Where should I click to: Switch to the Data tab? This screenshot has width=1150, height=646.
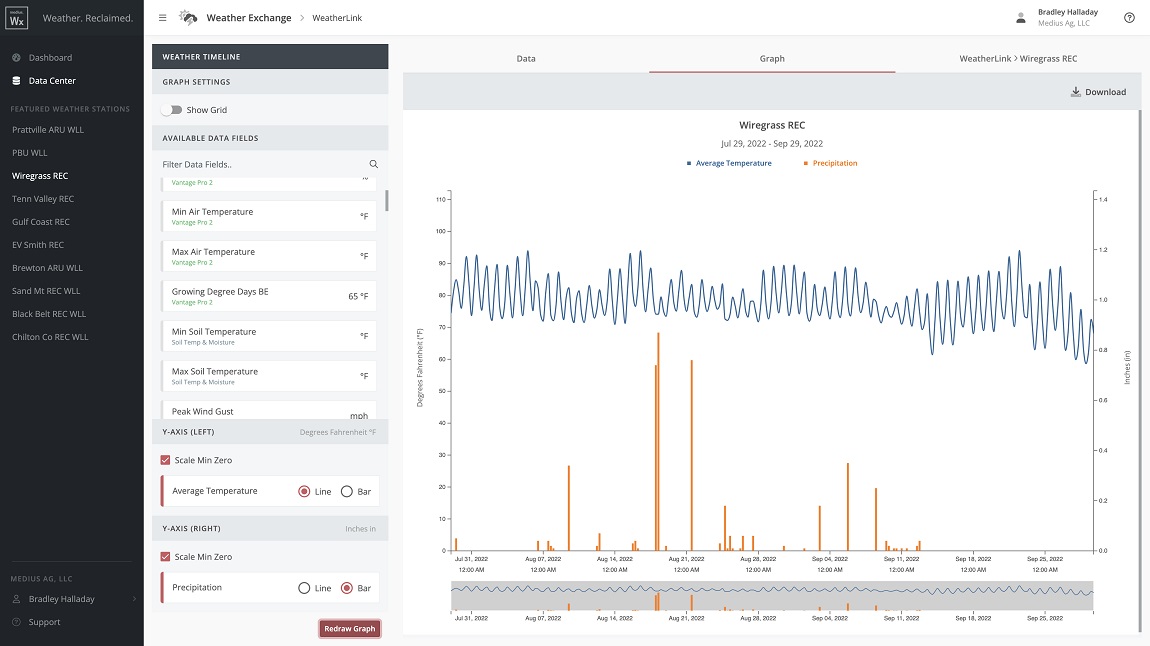pyautogui.click(x=525, y=58)
